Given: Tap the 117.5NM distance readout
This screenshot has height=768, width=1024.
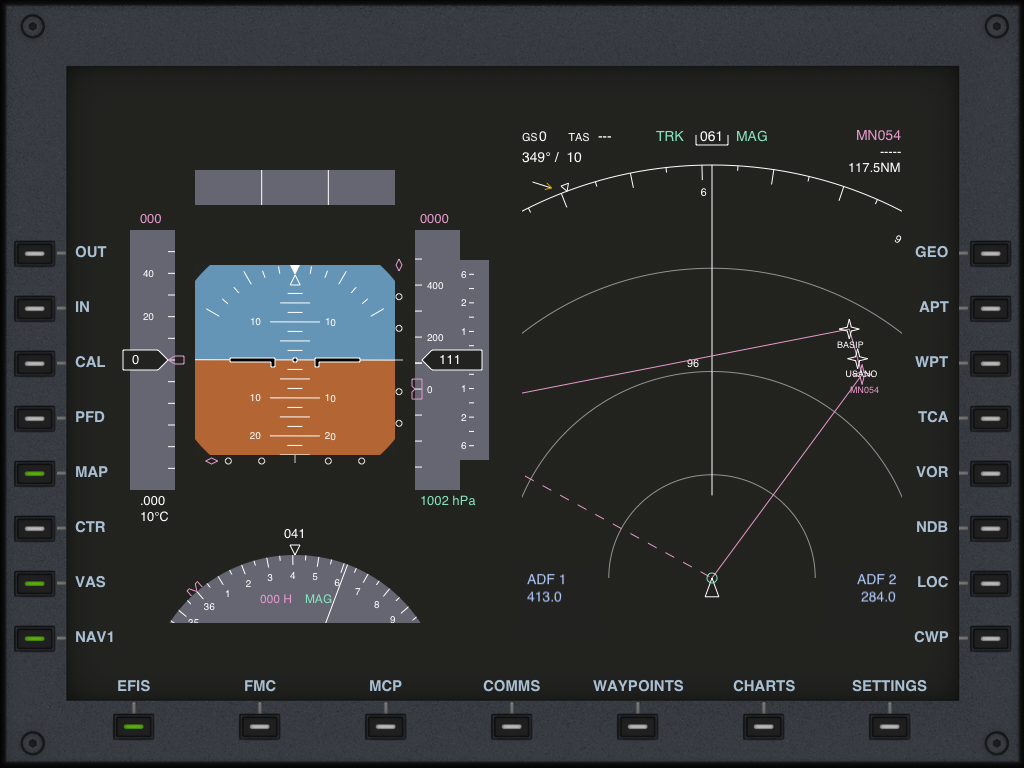Looking at the screenshot, I should [874, 168].
